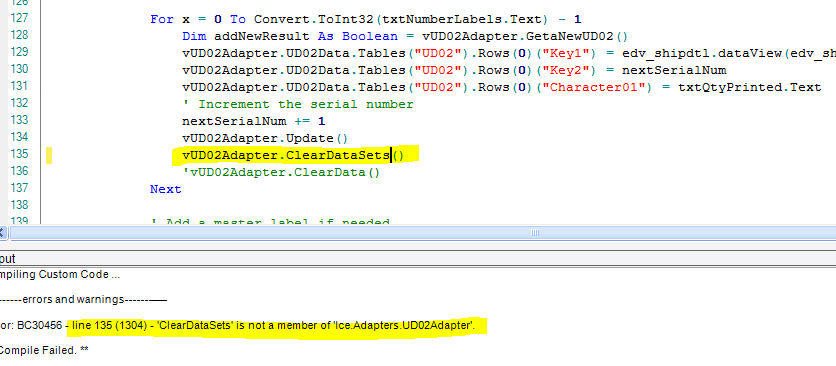Click vUD02Adapter.Update() on line 134
This screenshot has width=836, height=366.
pyautogui.click(x=265, y=138)
